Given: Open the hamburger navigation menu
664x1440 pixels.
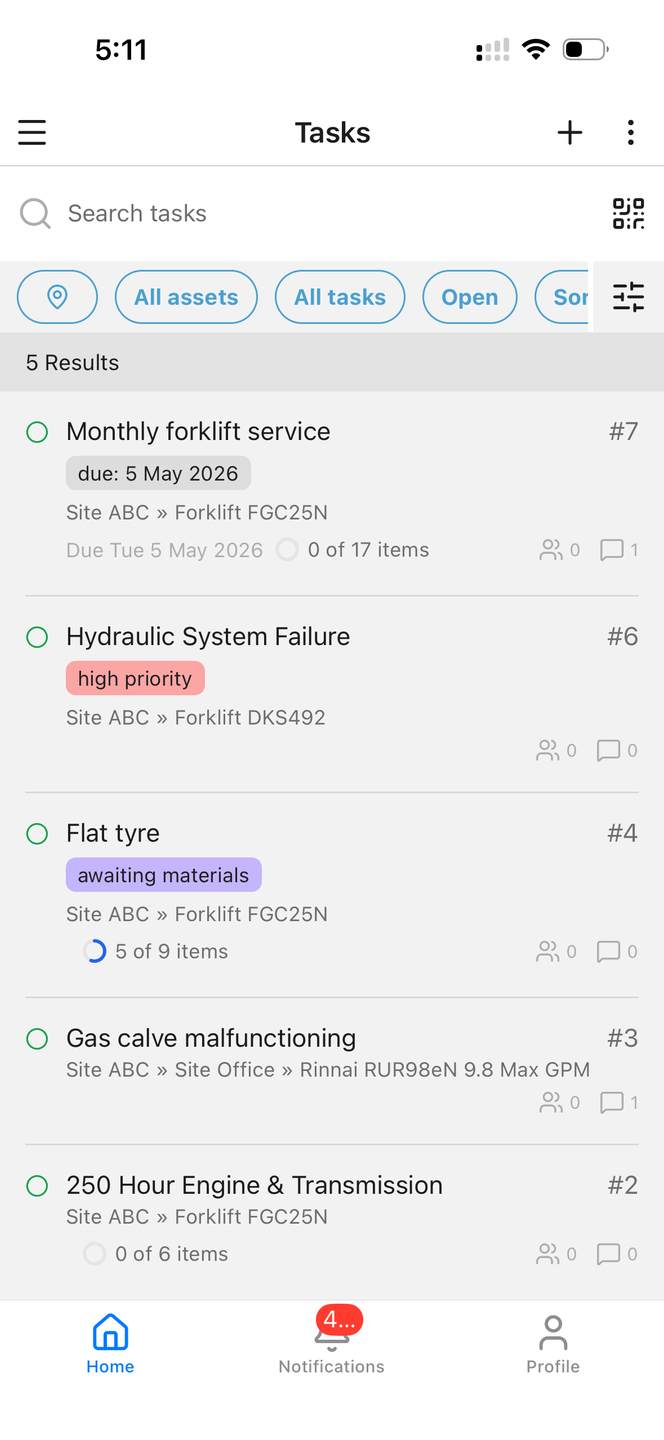Looking at the screenshot, I should [32, 133].
